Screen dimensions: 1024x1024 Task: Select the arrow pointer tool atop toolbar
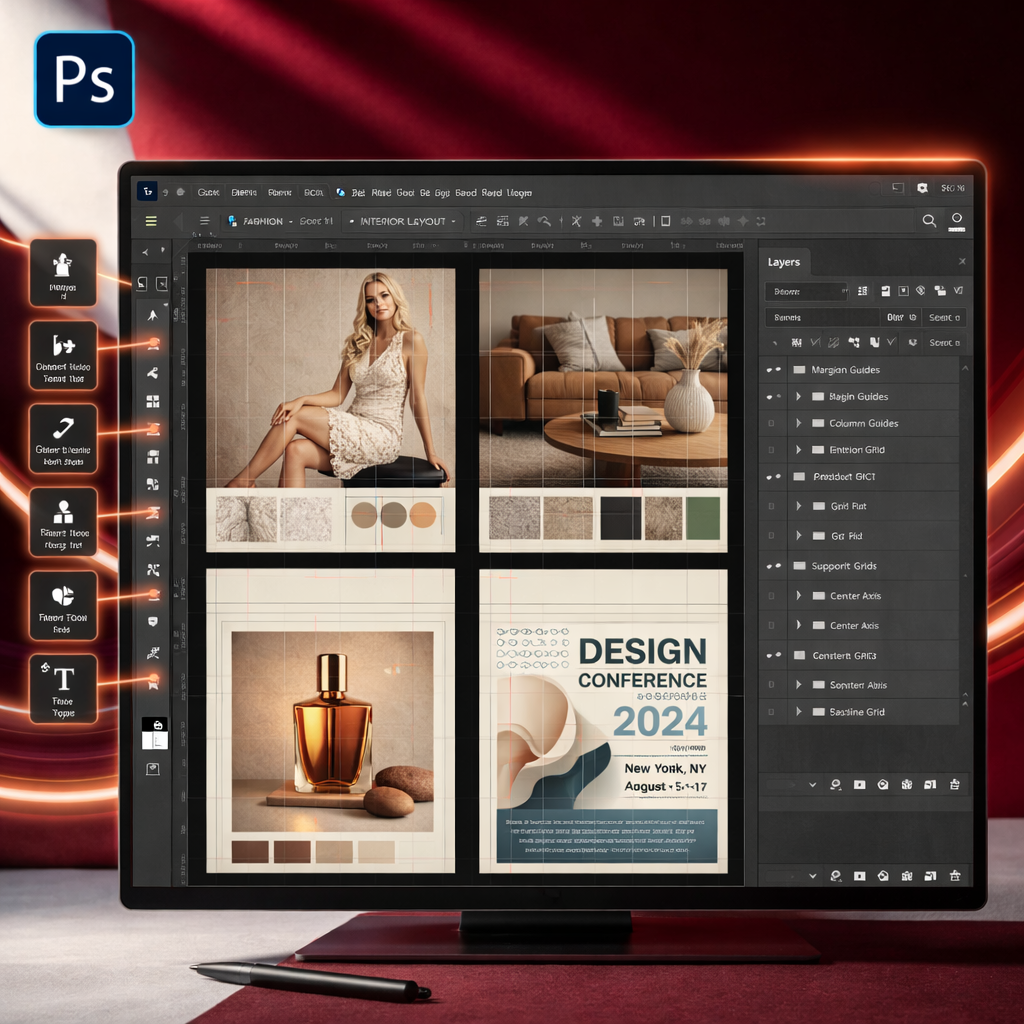[153, 315]
